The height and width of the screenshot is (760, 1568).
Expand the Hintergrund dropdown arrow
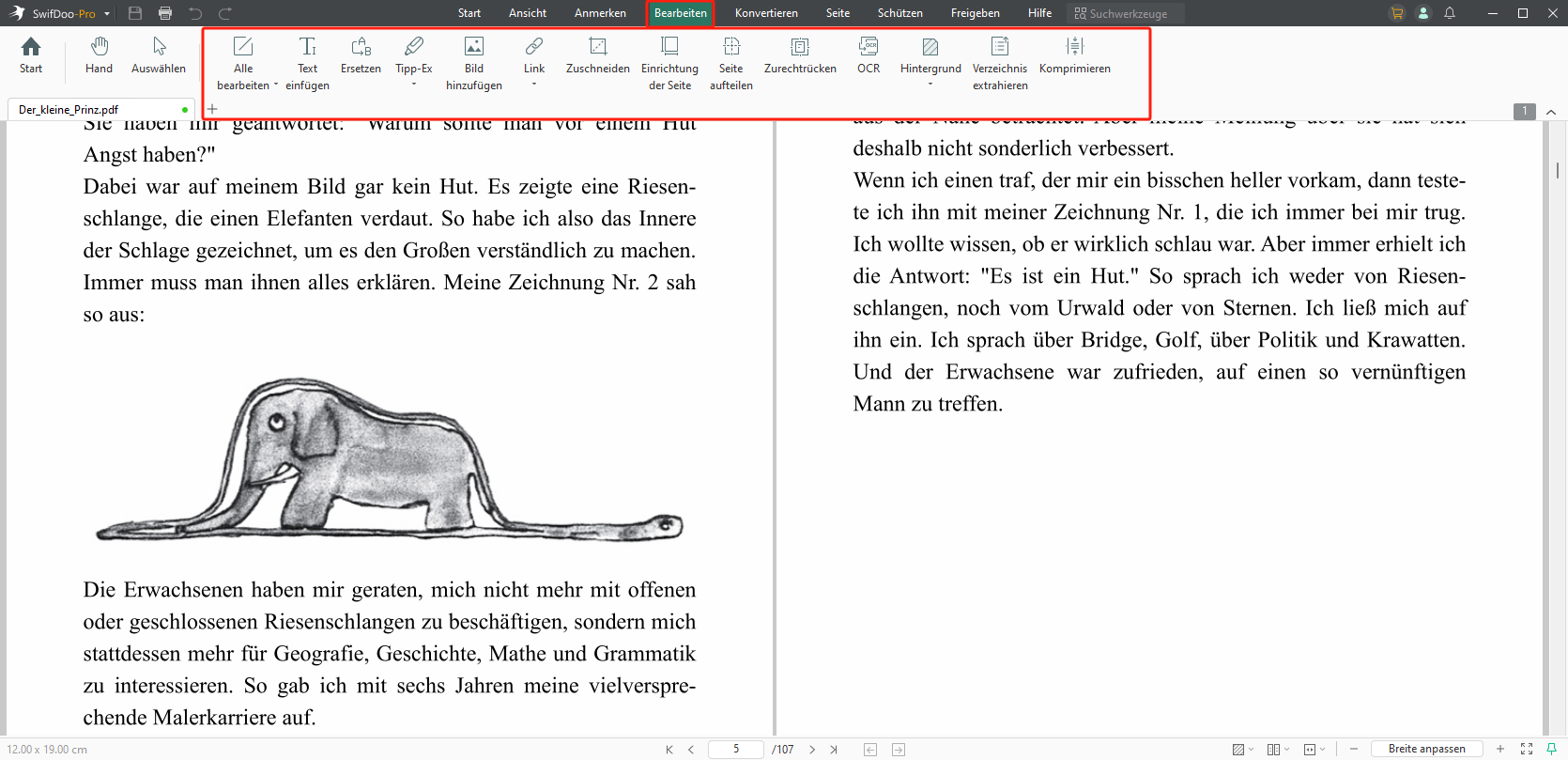pos(930,85)
